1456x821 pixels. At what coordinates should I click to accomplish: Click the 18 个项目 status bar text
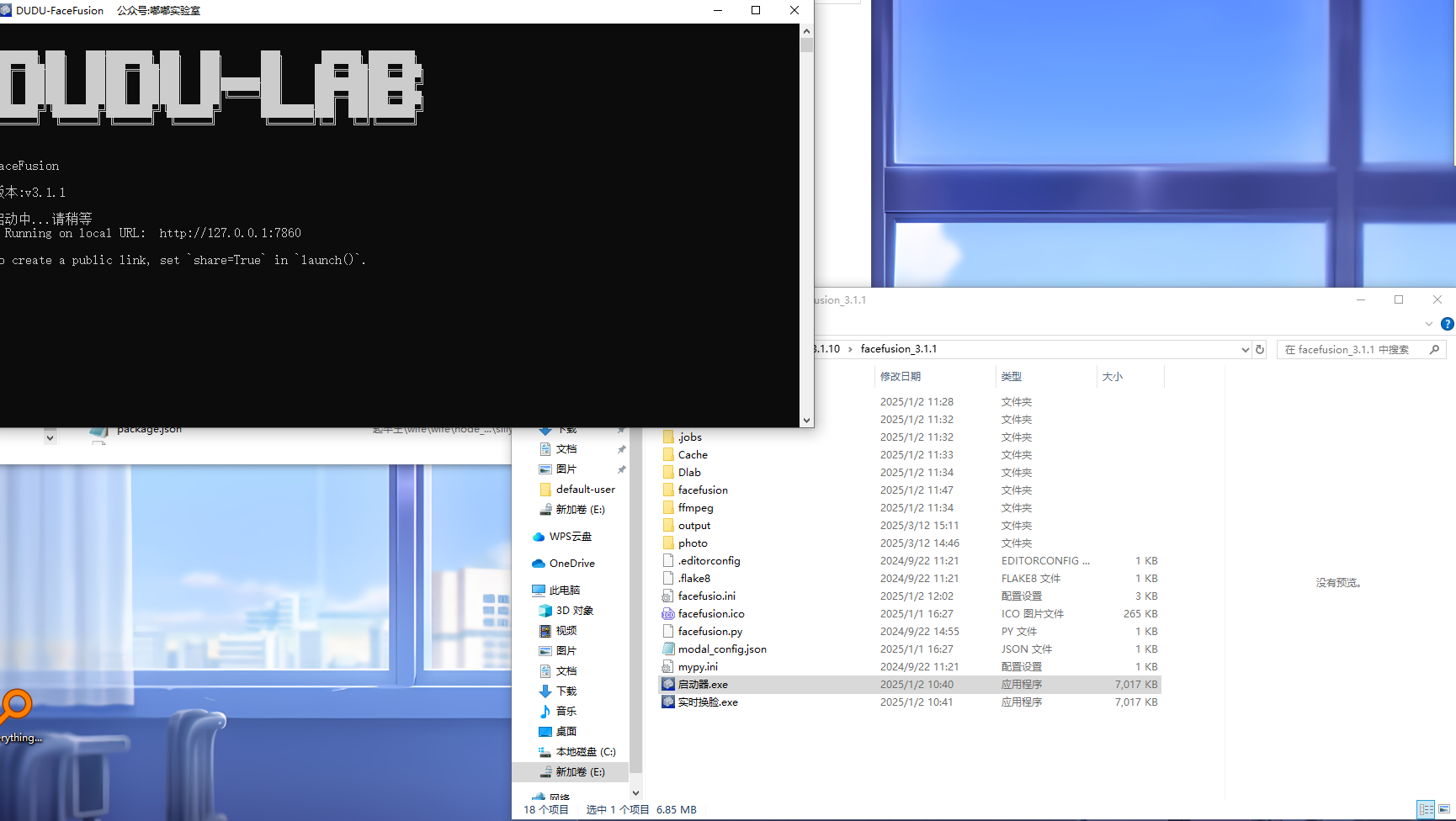click(546, 809)
